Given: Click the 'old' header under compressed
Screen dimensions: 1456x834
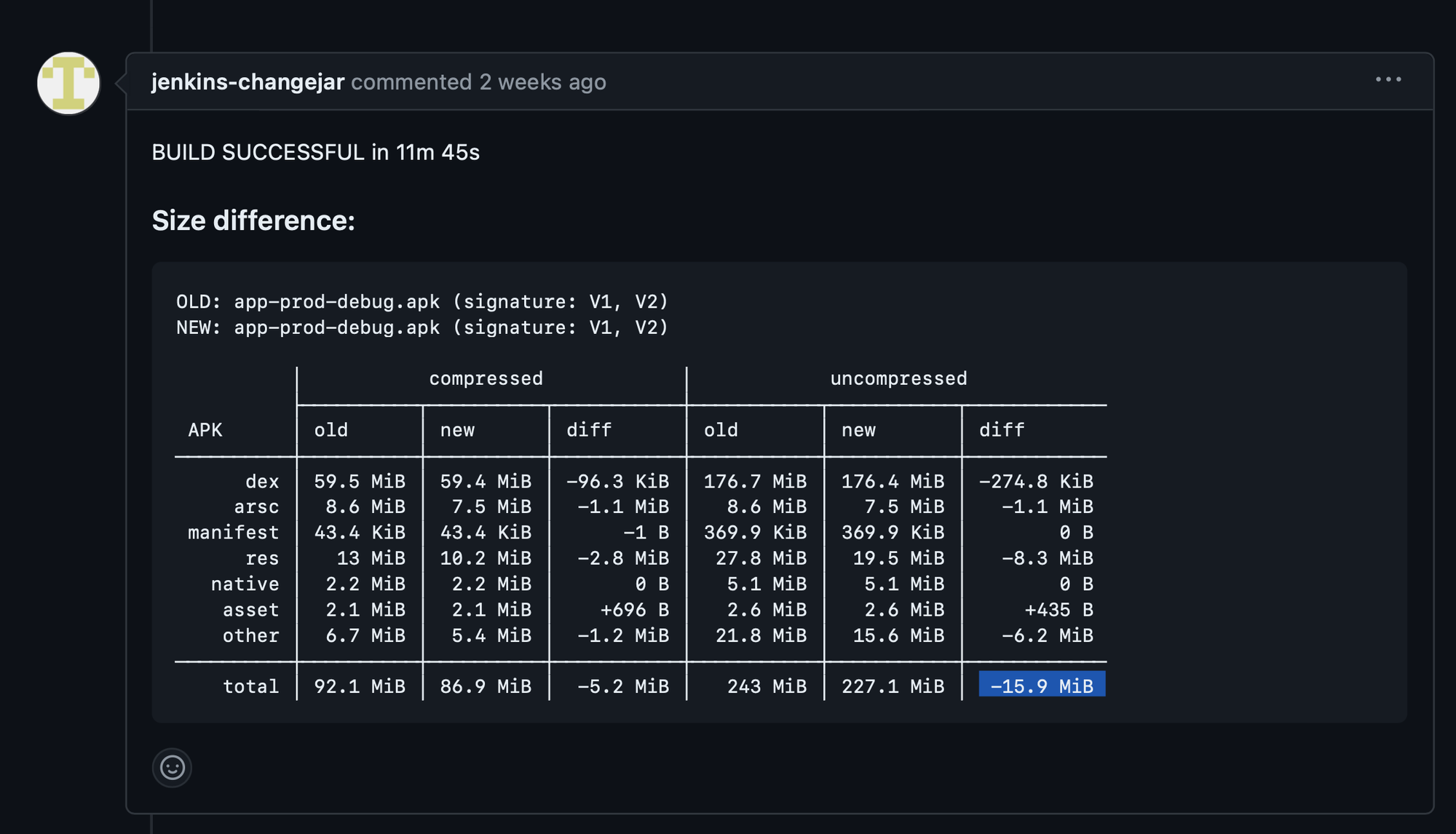Looking at the screenshot, I should pos(331,430).
